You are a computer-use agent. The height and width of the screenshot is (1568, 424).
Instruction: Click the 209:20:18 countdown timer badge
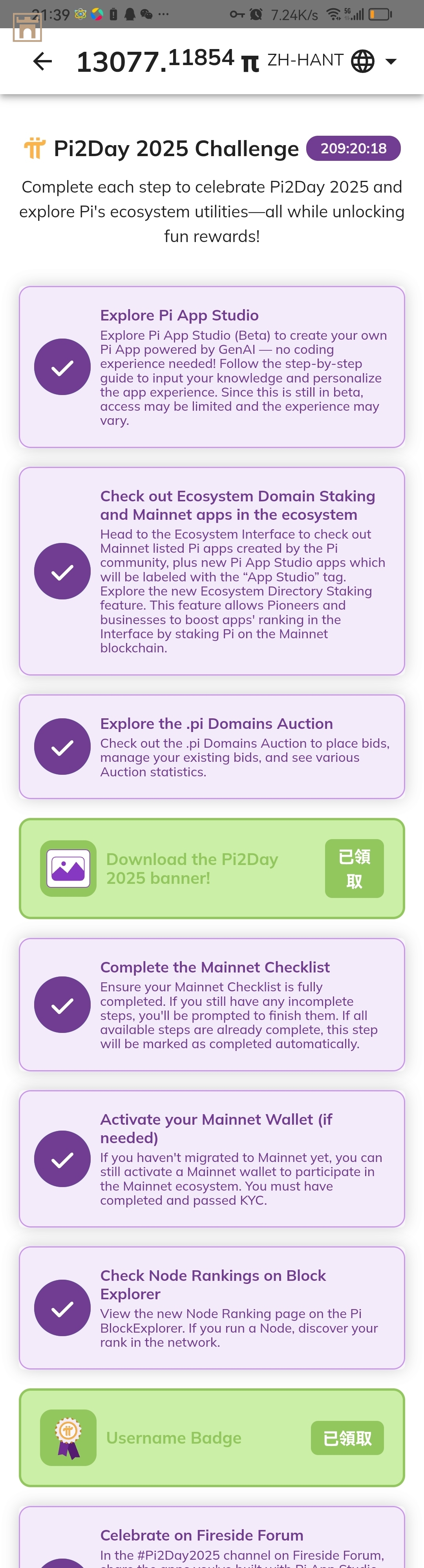pyautogui.click(x=353, y=149)
